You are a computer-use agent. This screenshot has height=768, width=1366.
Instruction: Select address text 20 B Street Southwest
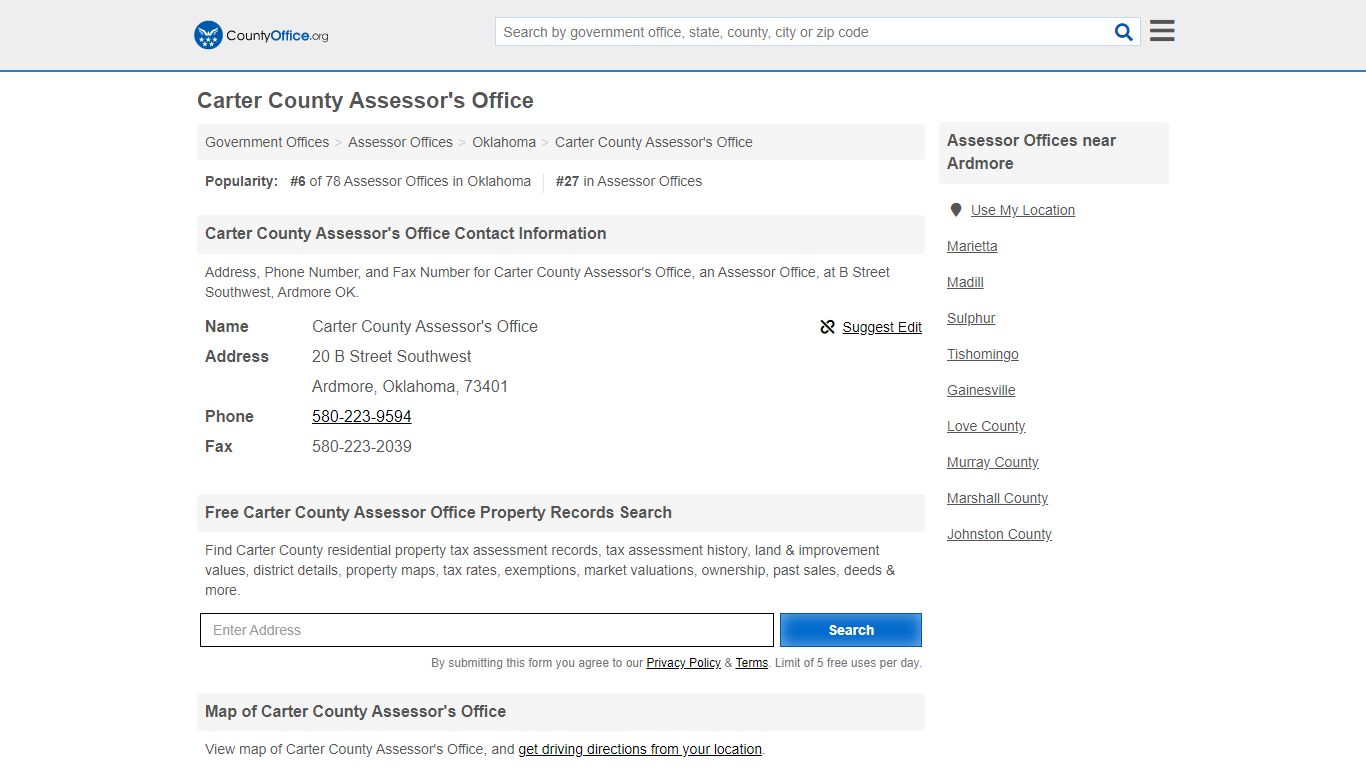(392, 356)
